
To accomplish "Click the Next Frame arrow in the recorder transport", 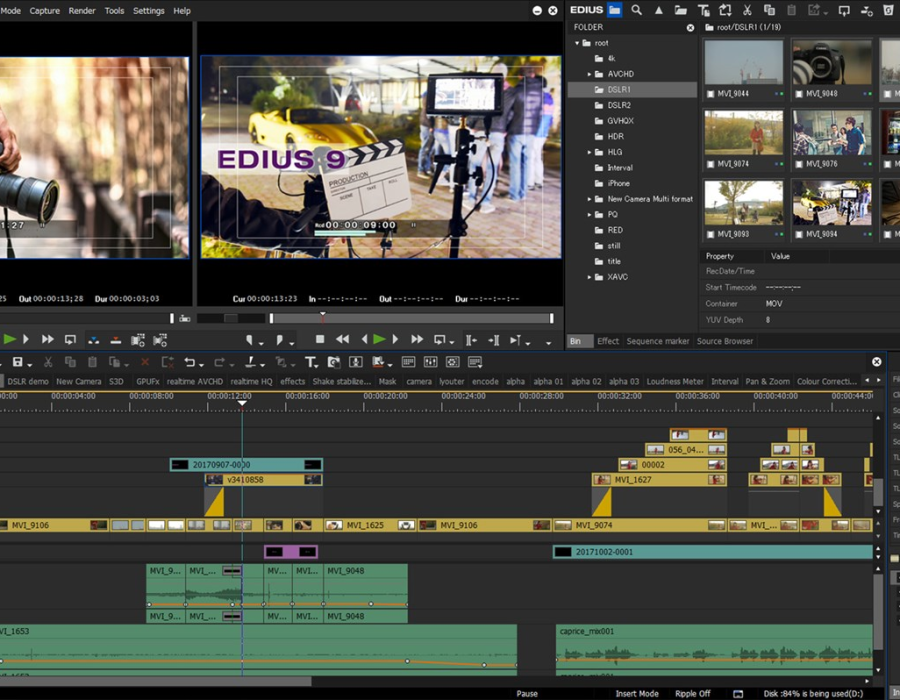I will tap(395, 339).
